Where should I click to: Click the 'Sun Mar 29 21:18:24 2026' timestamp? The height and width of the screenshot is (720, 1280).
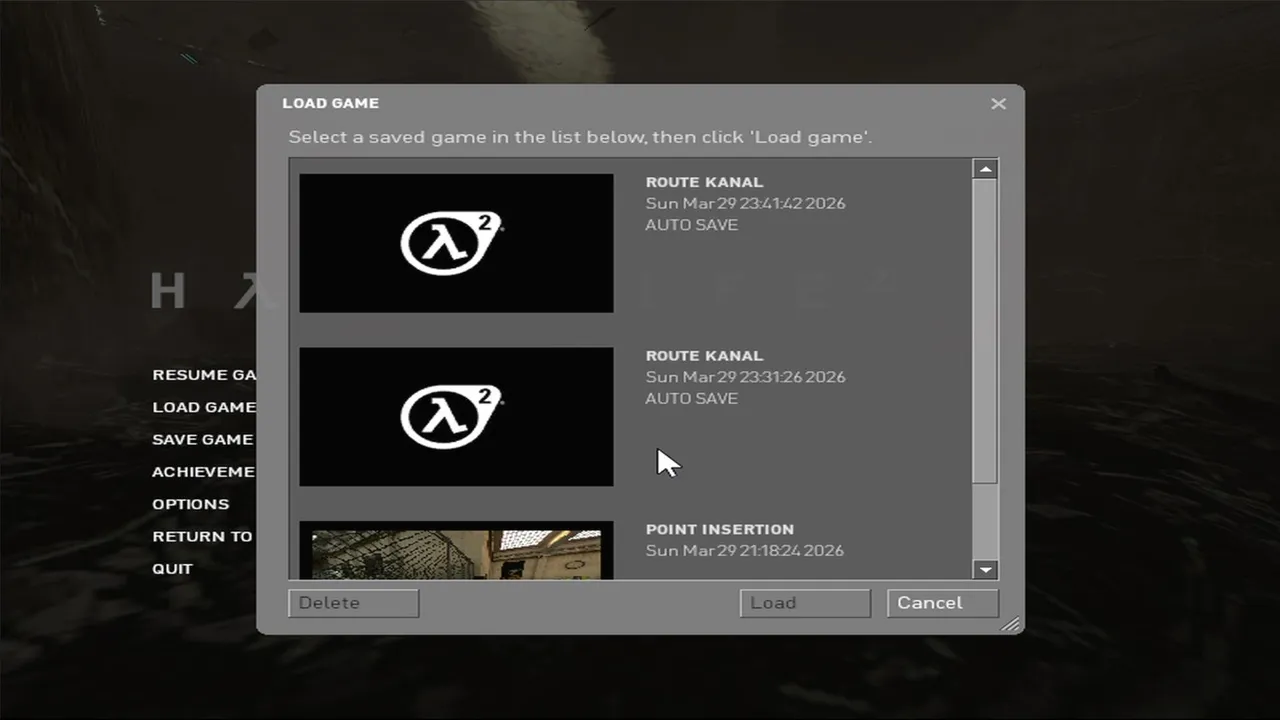pos(745,550)
